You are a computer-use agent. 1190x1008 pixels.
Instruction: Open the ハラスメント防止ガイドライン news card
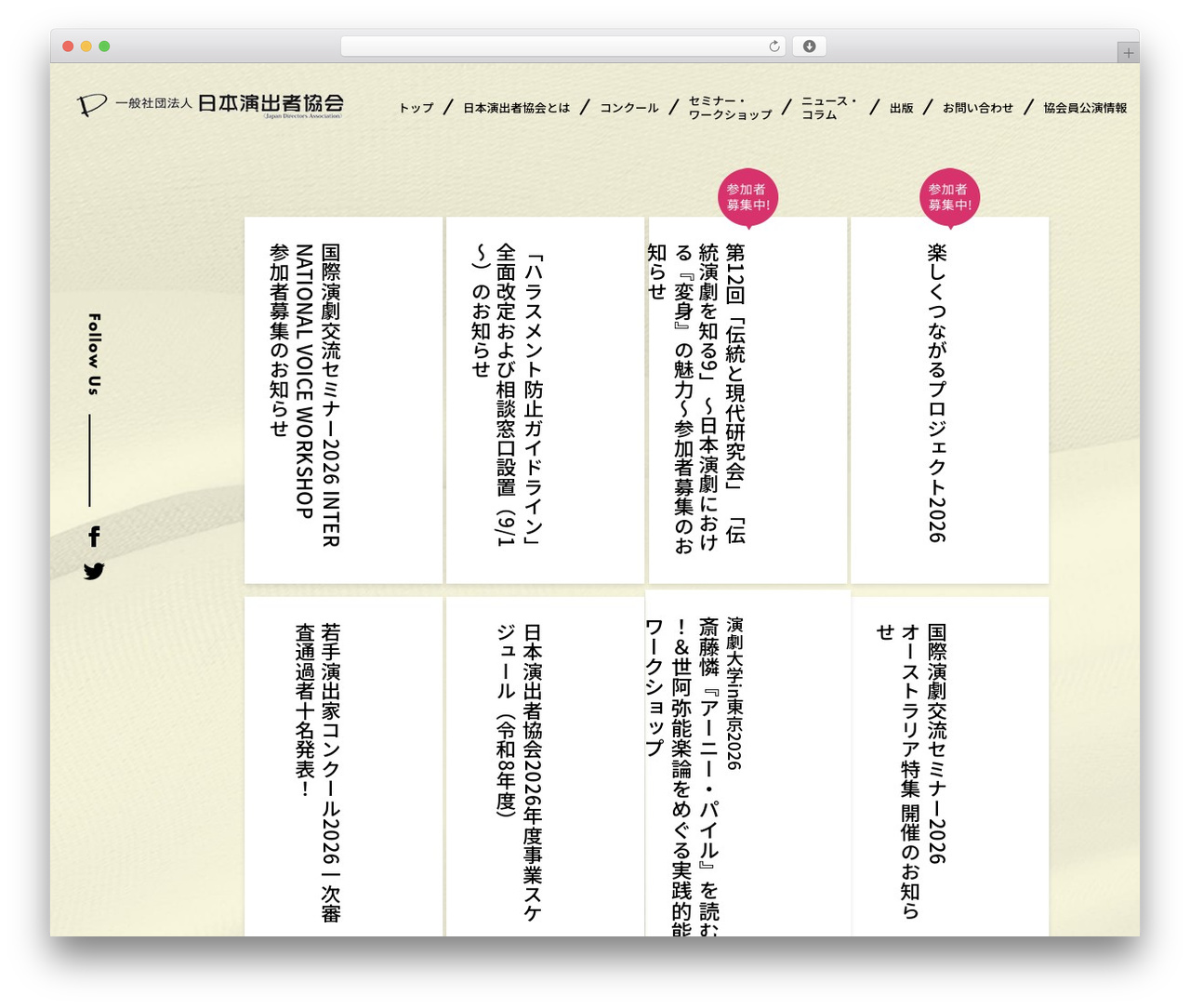(545, 401)
